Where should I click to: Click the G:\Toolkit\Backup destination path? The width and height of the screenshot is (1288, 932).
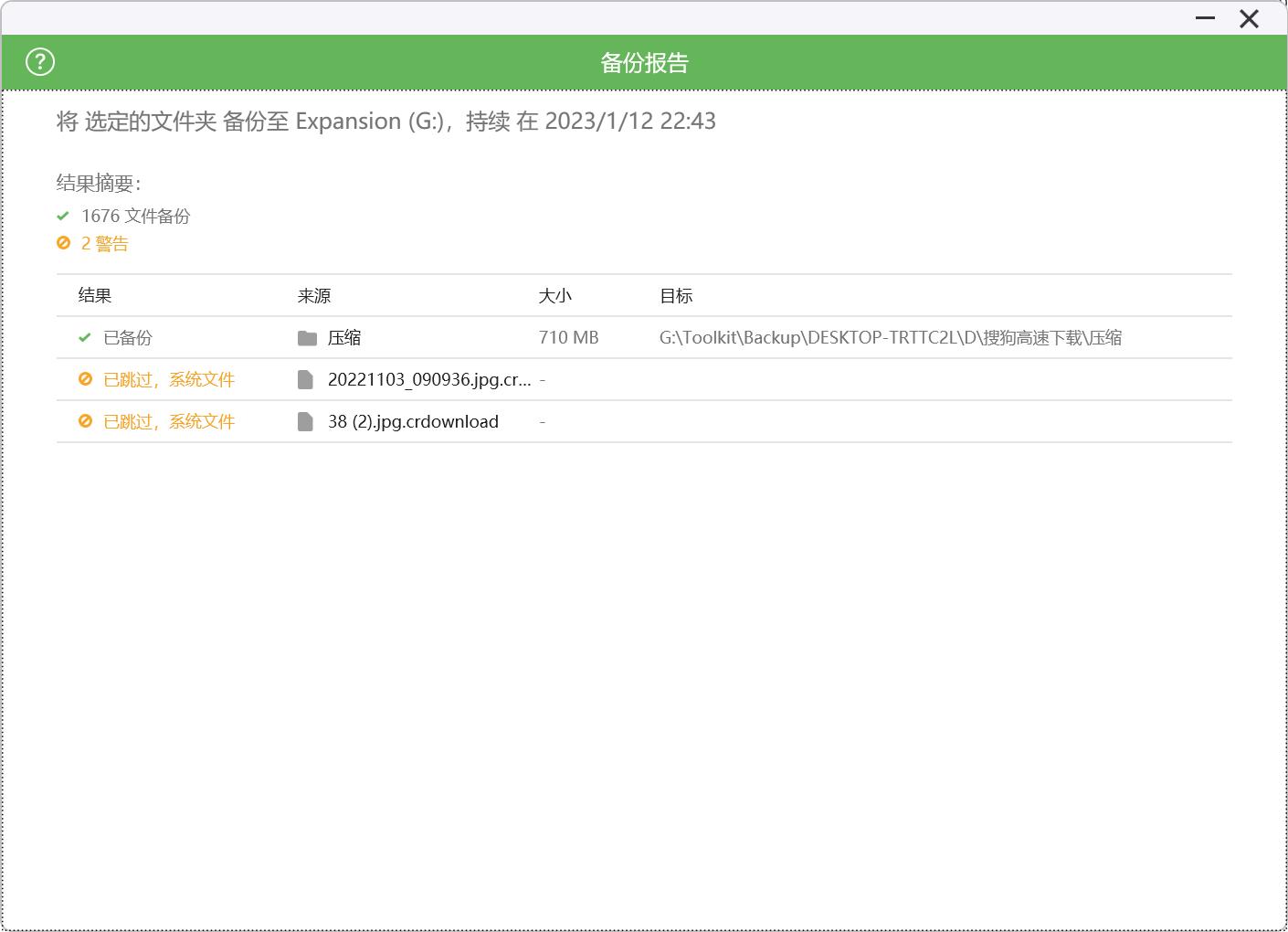892,337
